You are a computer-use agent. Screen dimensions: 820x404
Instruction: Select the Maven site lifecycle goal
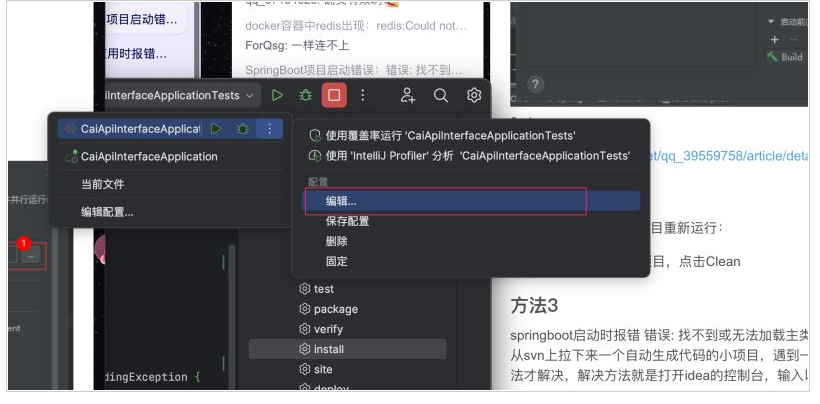315,369
